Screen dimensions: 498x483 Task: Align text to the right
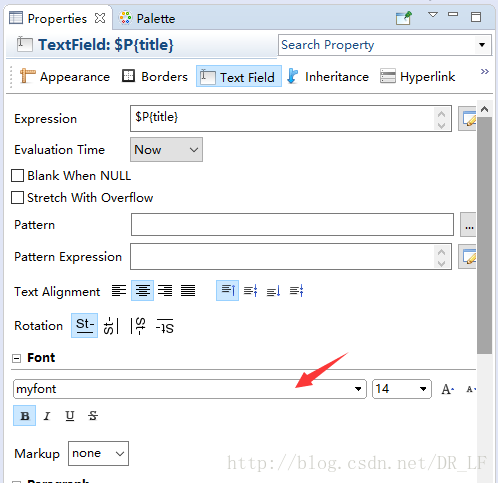point(165,291)
